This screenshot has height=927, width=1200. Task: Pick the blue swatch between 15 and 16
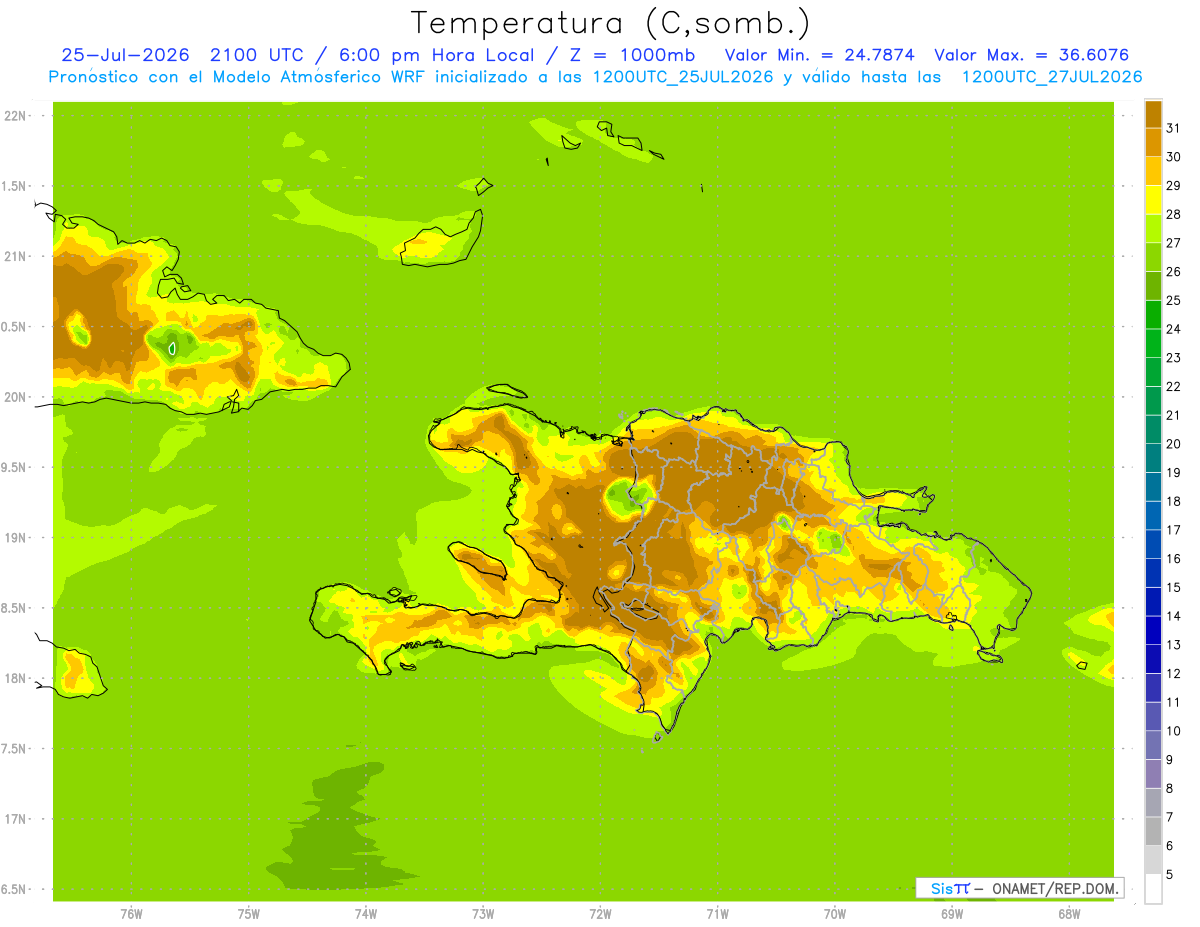tap(1153, 573)
